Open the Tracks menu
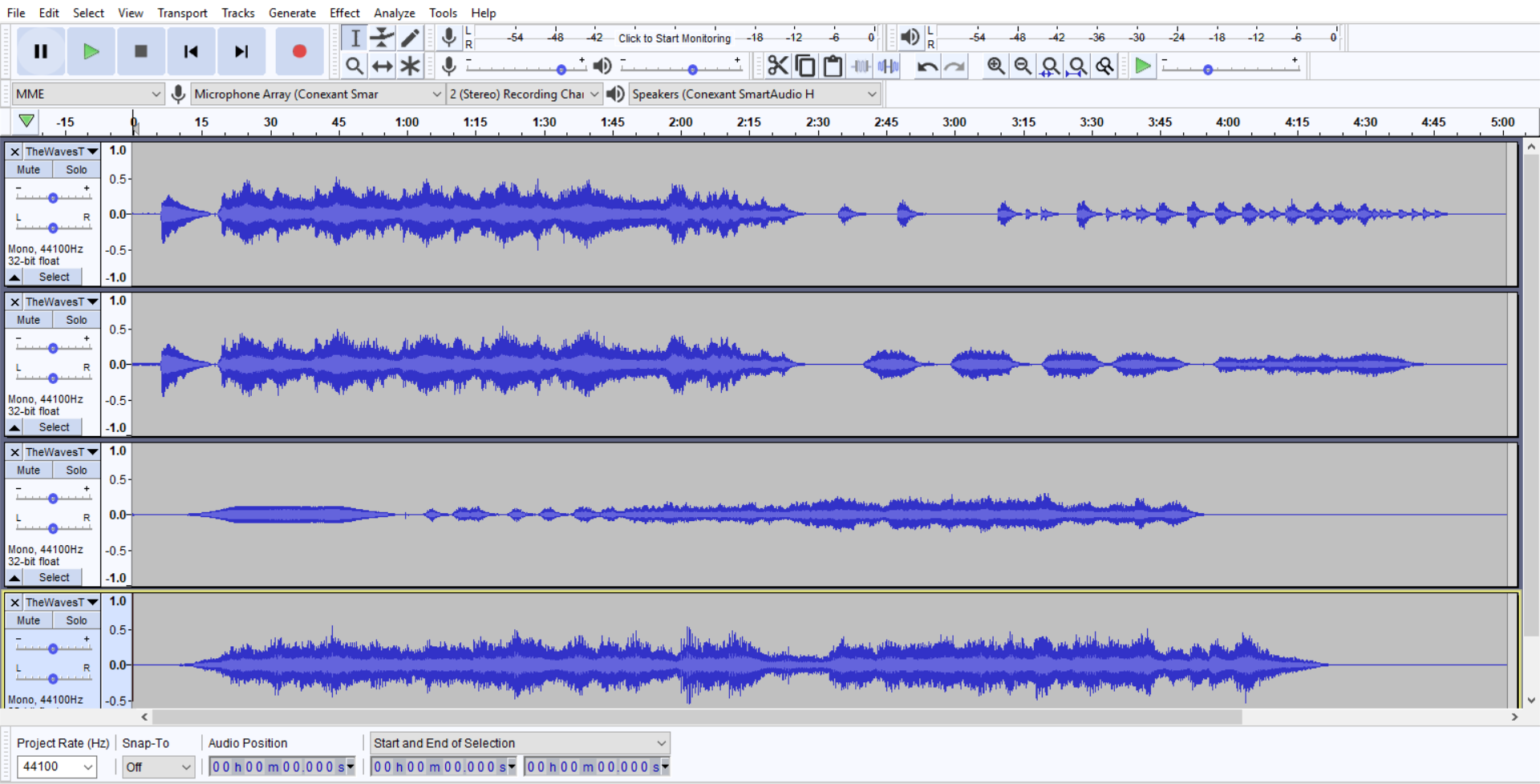 [x=237, y=13]
